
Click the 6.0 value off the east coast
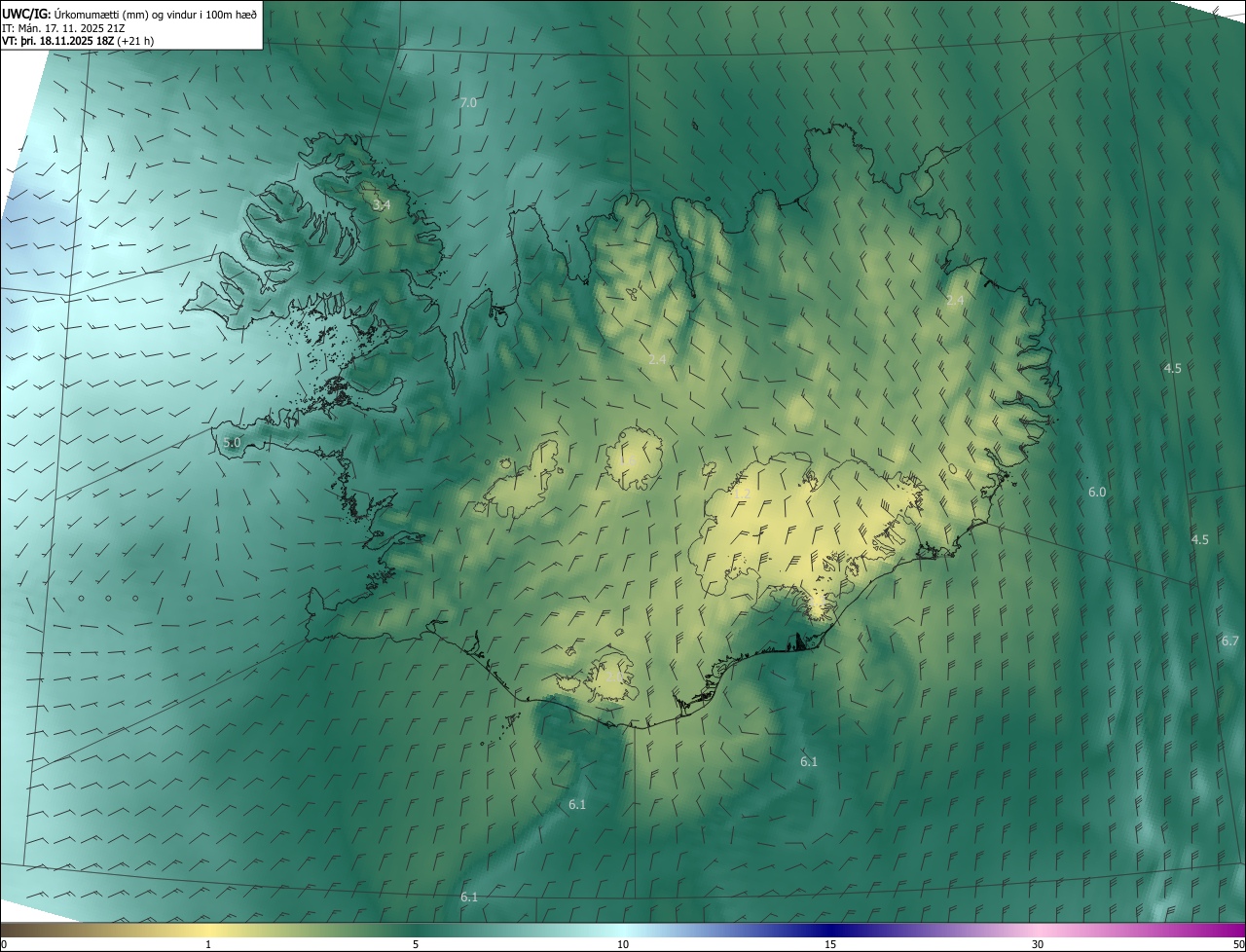(1097, 493)
